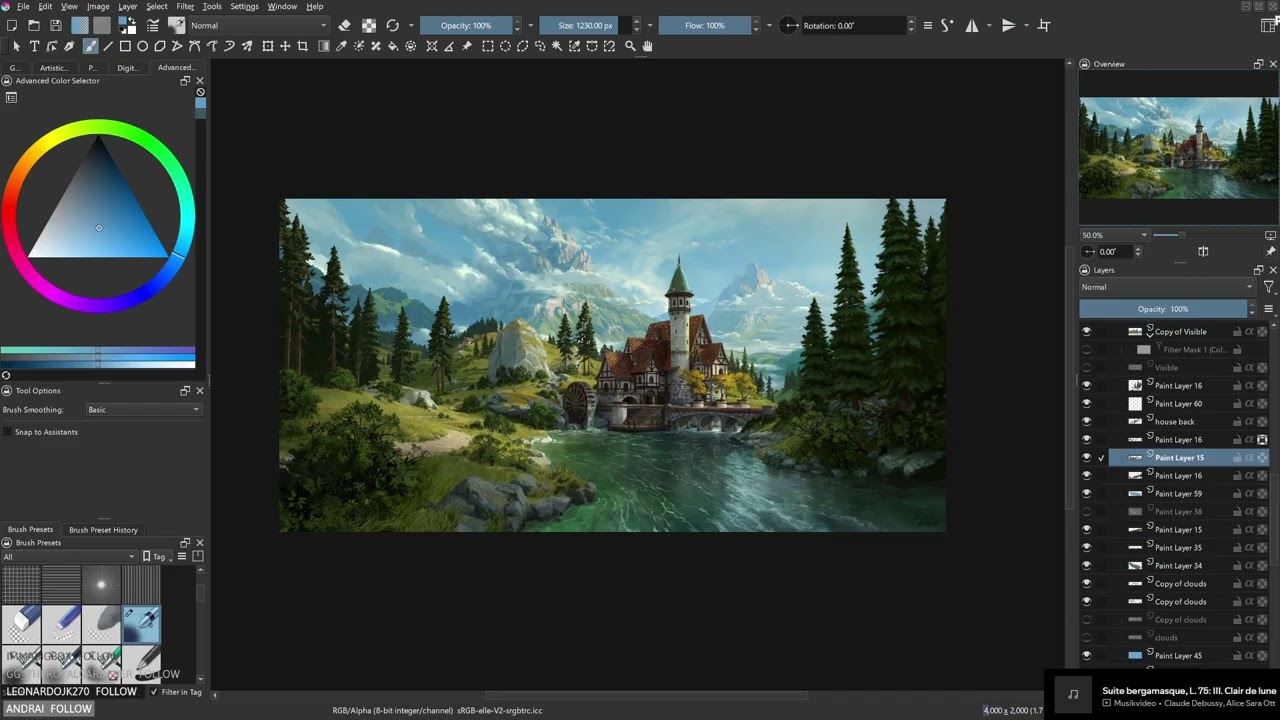Open the Layers filter funnel icon
Image resolution: width=1280 pixels, height=720 pixels.
[1268, 287]
